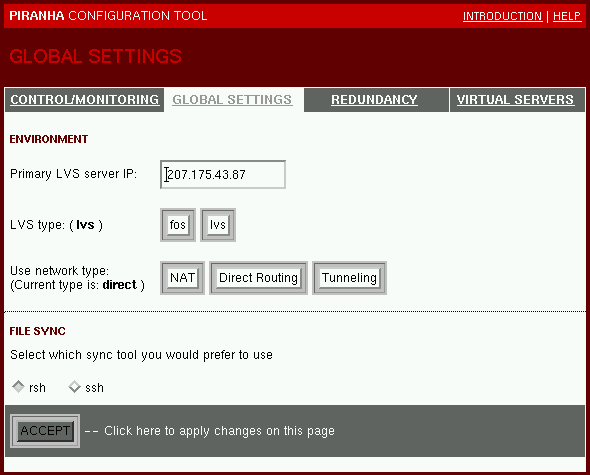
Task: Open the Redundancy tab
Action: [374, 100]
